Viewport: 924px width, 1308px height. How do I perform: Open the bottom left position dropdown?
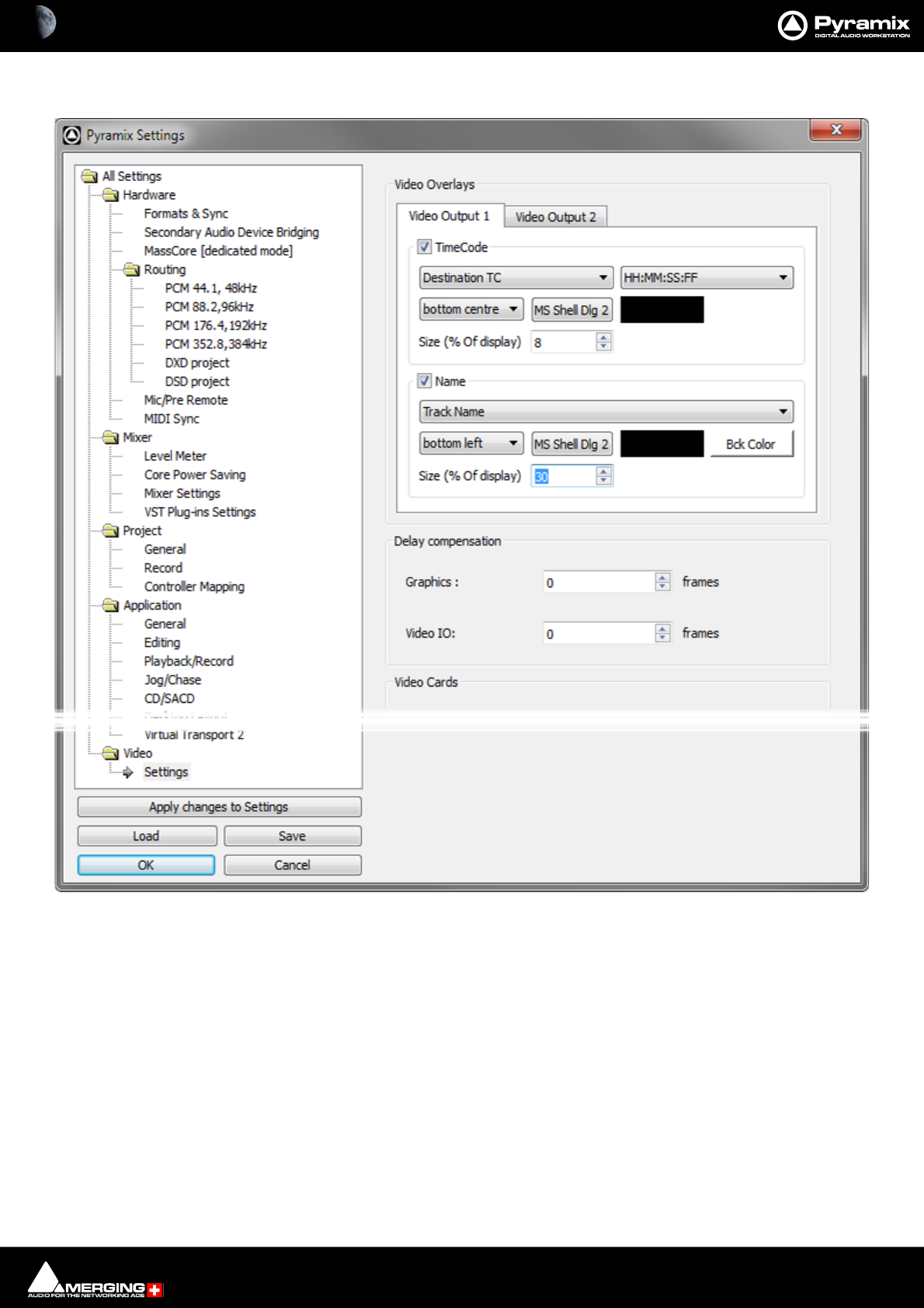471,444
